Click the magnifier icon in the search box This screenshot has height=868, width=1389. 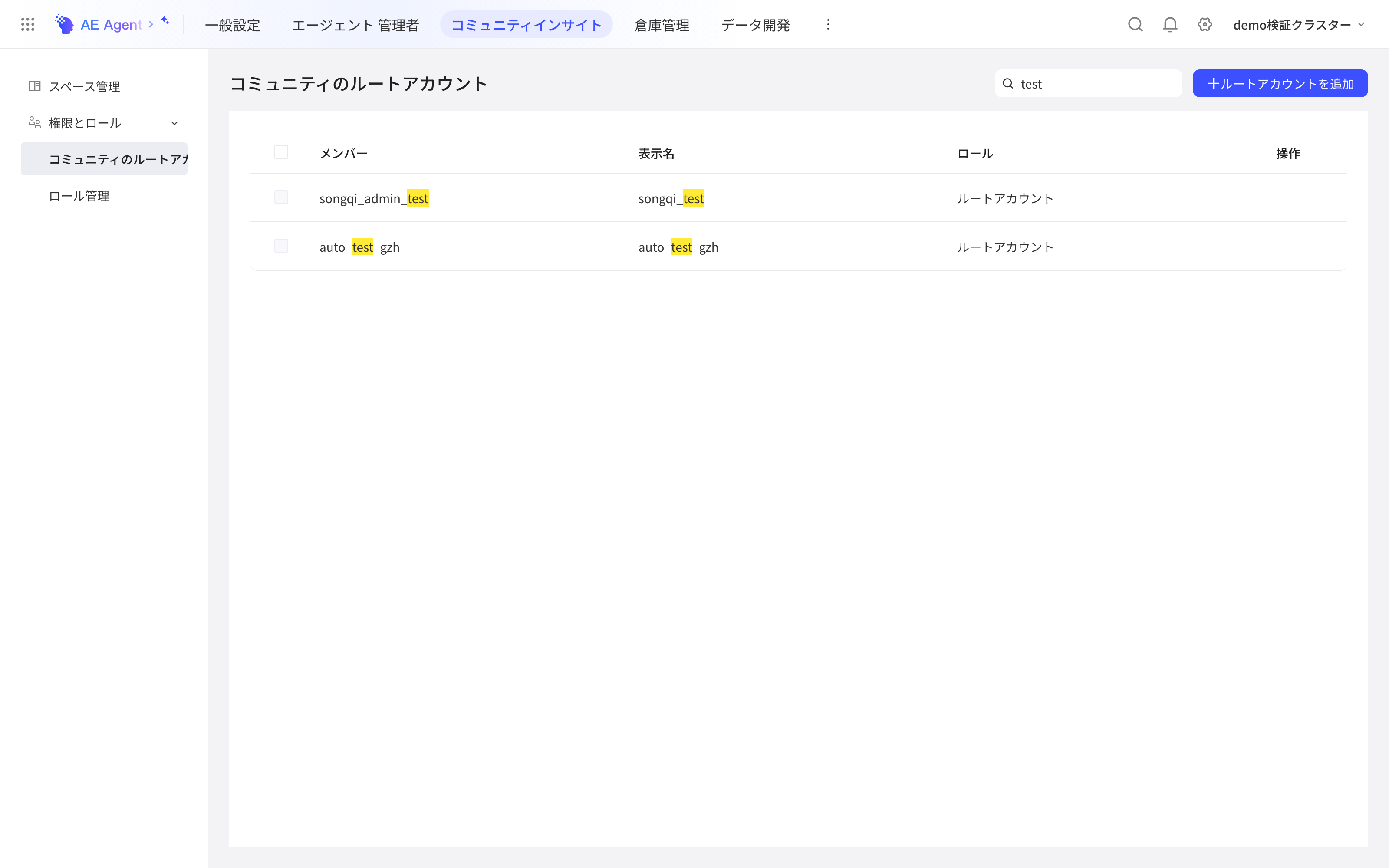1008,84
